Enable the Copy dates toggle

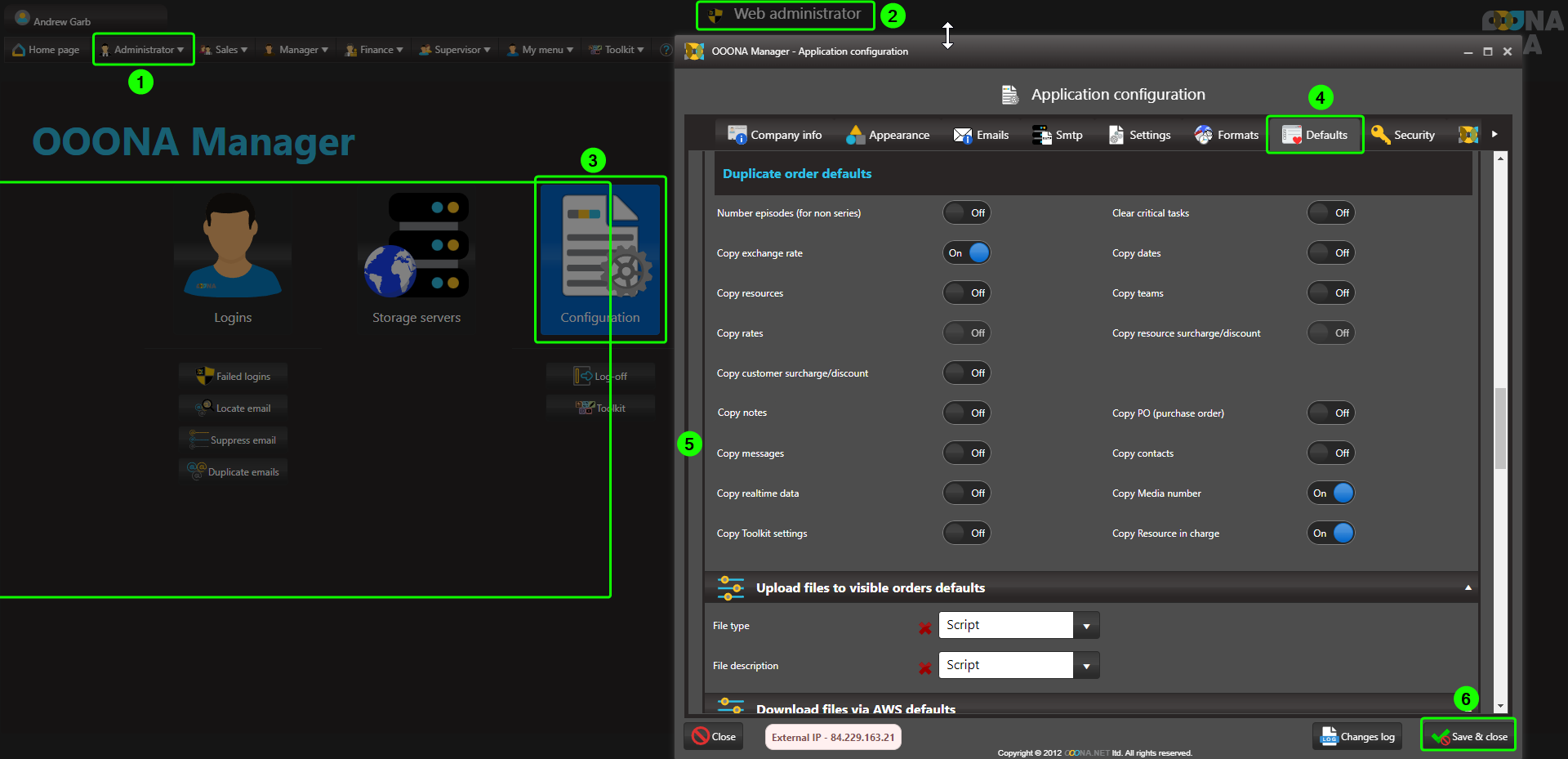pyautogui.click(x=1331, y=253)
